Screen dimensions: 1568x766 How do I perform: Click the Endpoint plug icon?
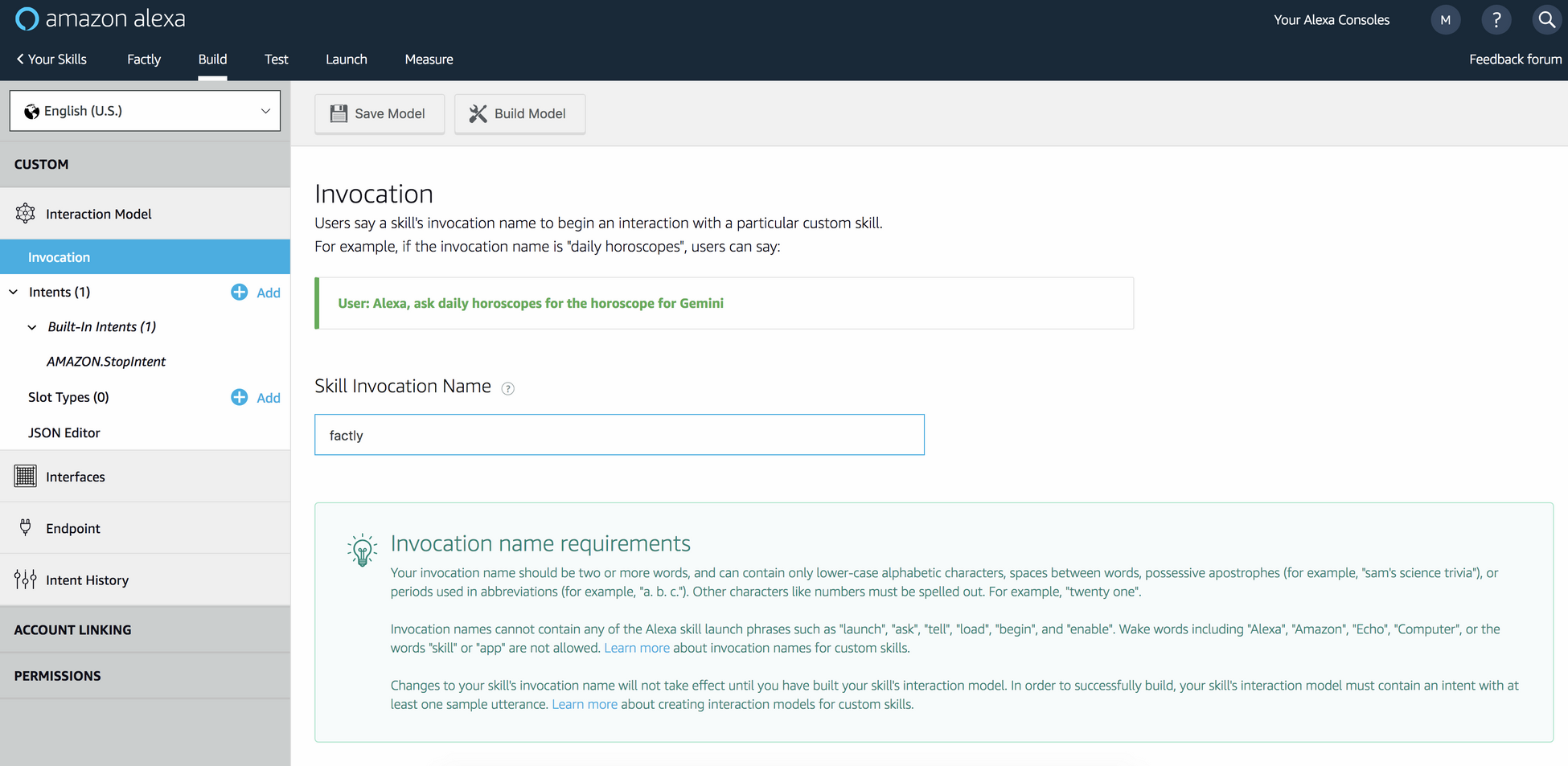pos(25,527)
